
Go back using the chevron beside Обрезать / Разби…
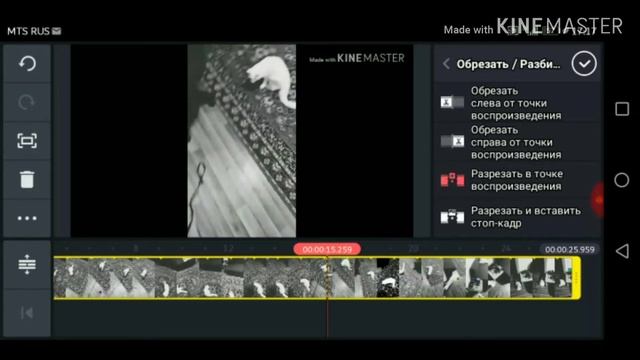(x=446, y=64)
